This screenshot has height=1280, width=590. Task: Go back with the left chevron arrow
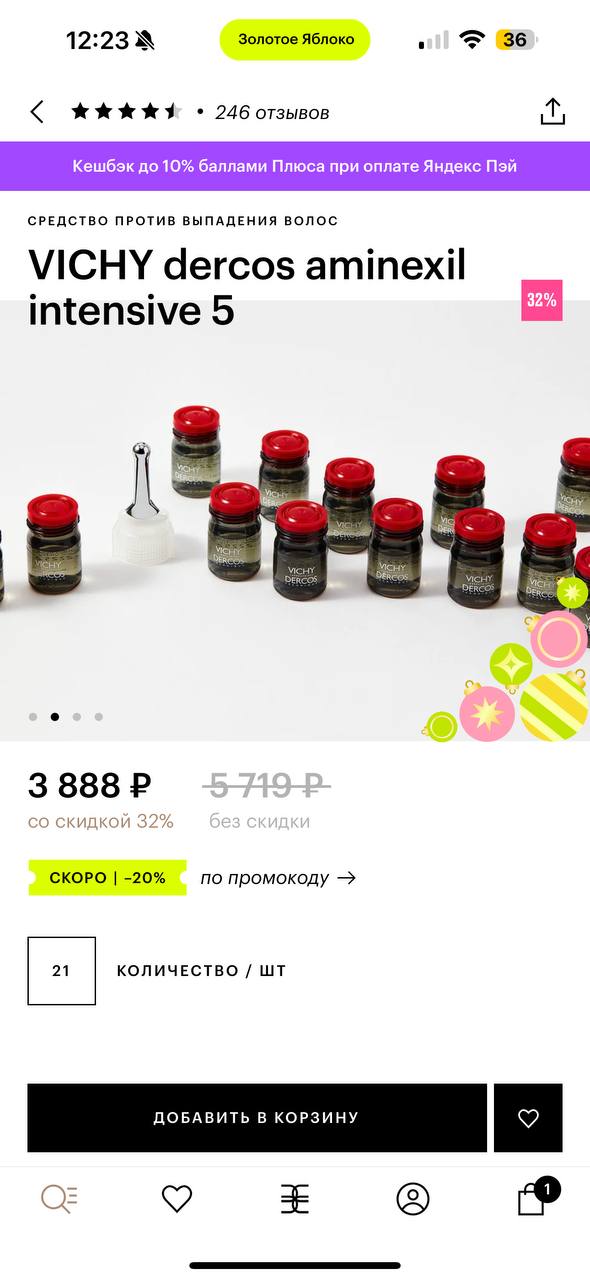(37, 112)
